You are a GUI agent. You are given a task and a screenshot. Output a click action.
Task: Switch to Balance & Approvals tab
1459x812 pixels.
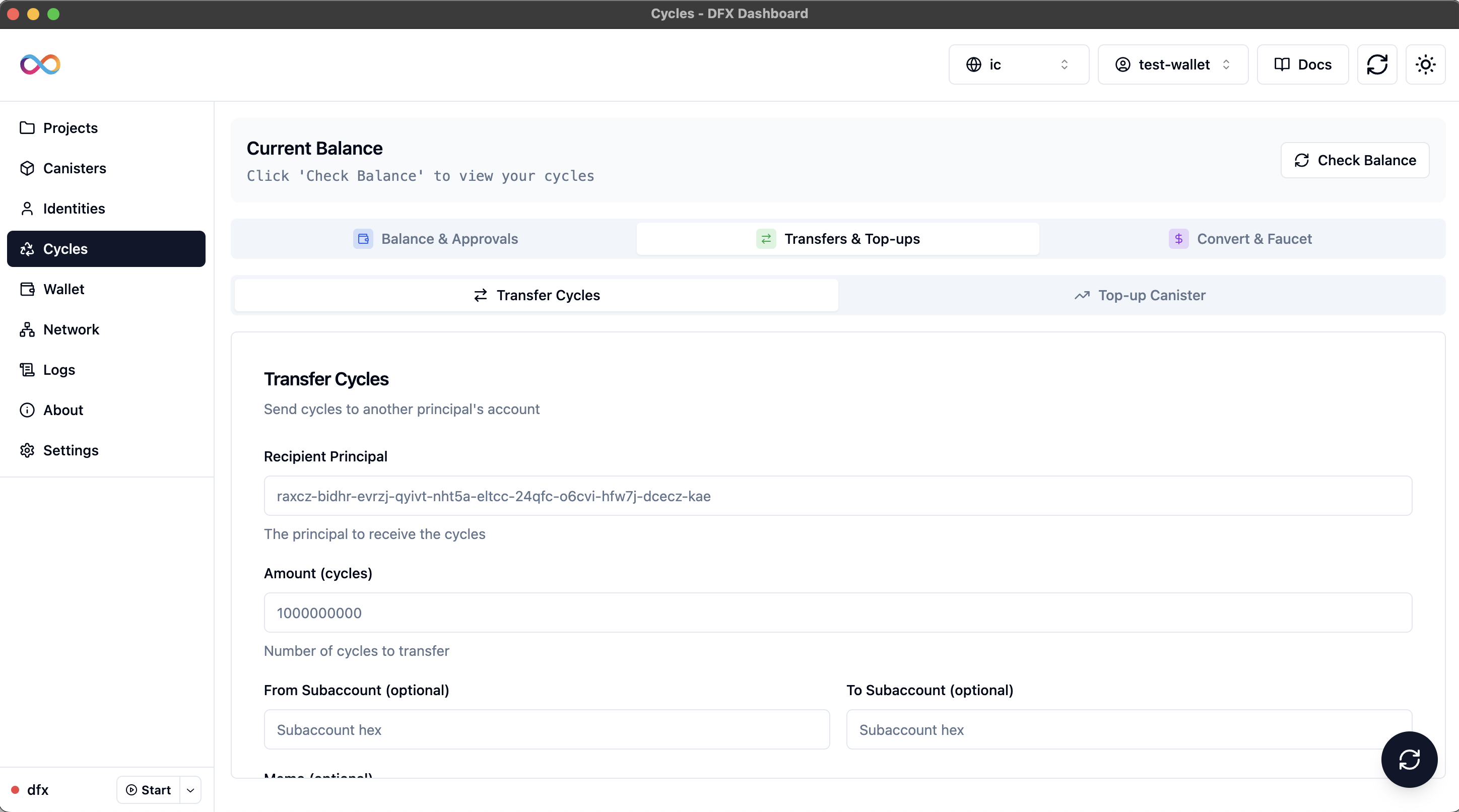pos(435,239)
